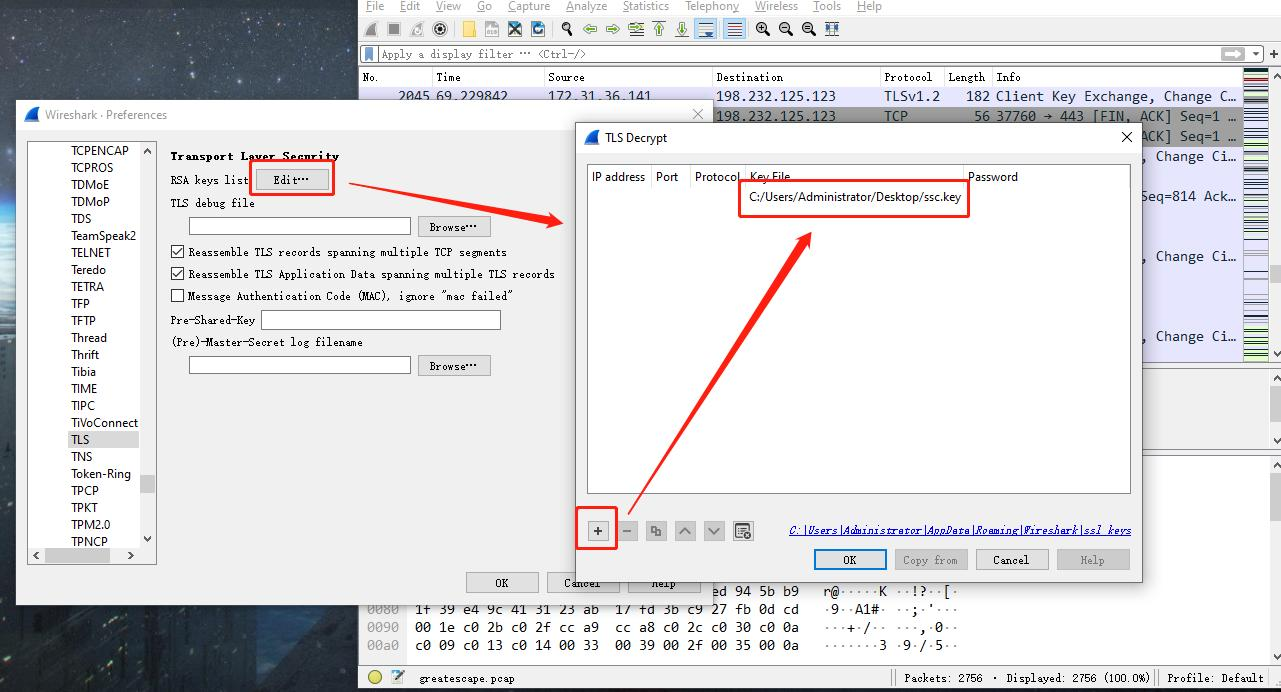Screen dimensions: 1281x692
Task: Cancel the TLS Decrypt dialog
Action: click(x=1011, y=560)
